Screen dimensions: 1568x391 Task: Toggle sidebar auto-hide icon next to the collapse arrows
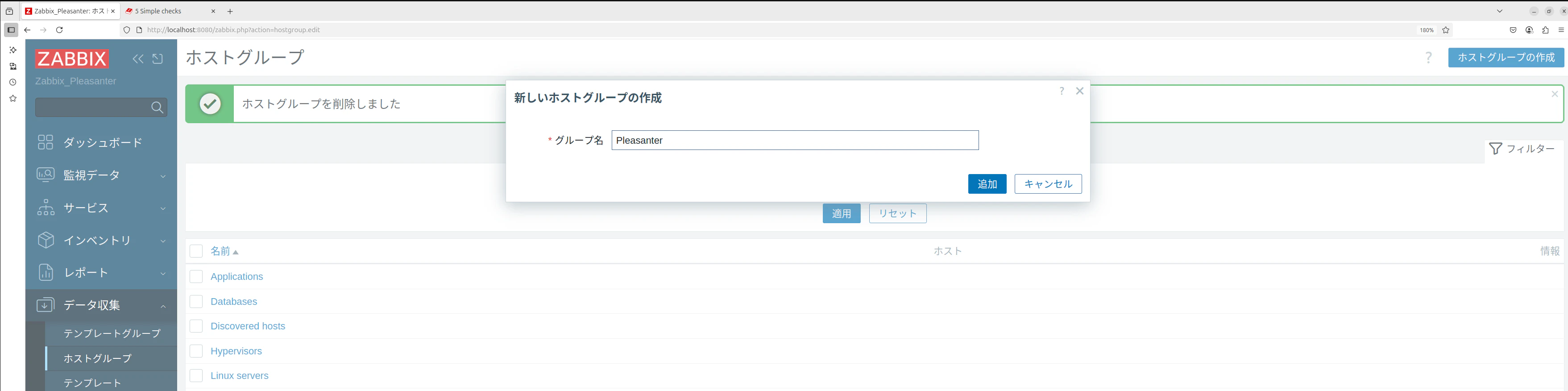coord(158,58)
